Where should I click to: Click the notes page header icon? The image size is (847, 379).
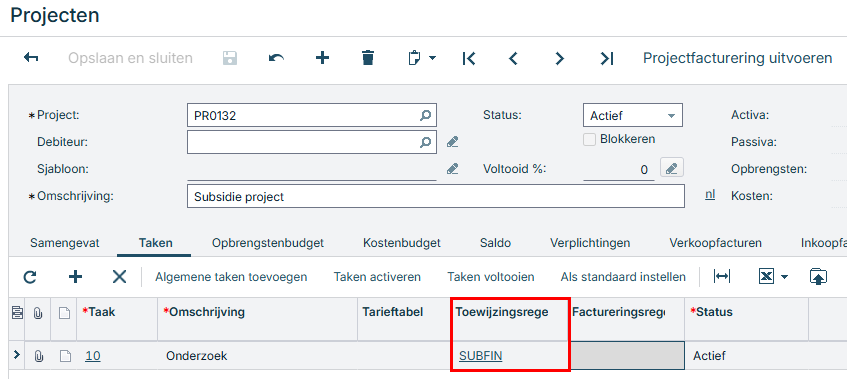coord(64,313)
